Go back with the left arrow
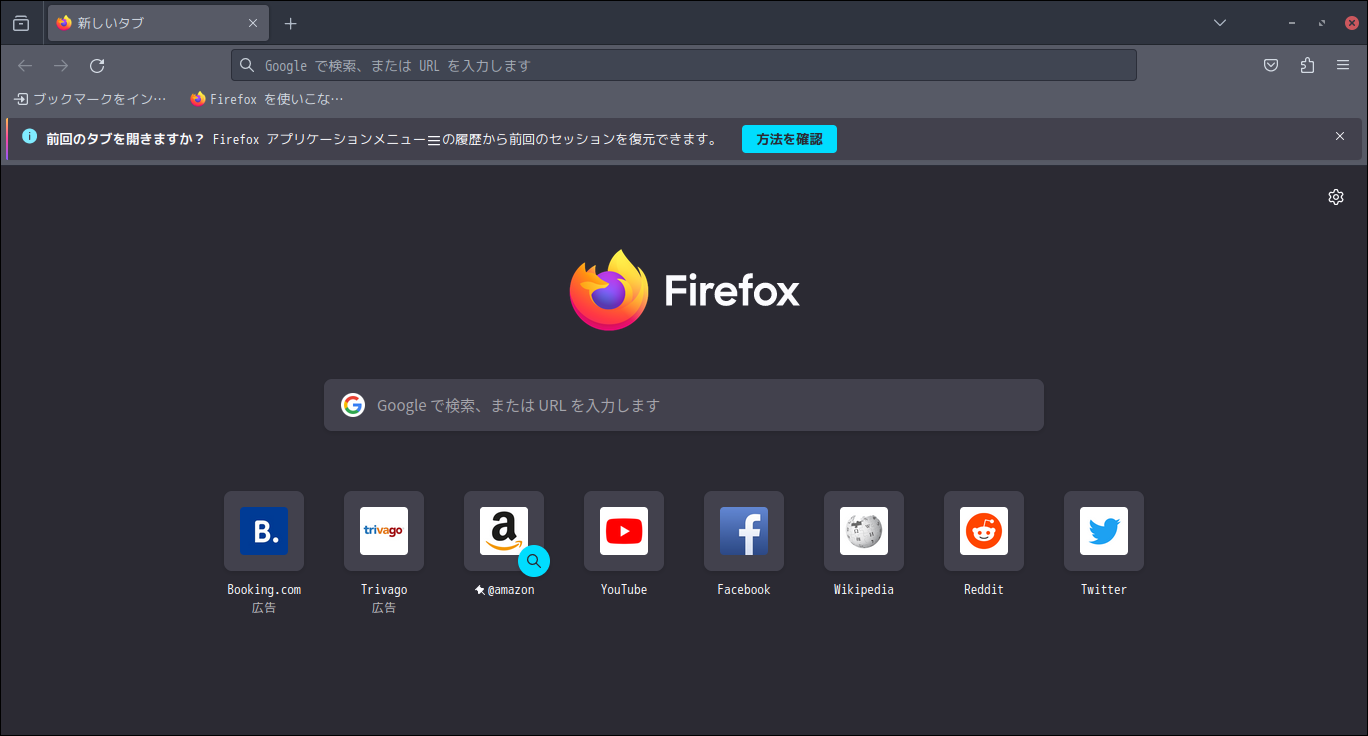The image size is (1368, 736). click(25, 65)
